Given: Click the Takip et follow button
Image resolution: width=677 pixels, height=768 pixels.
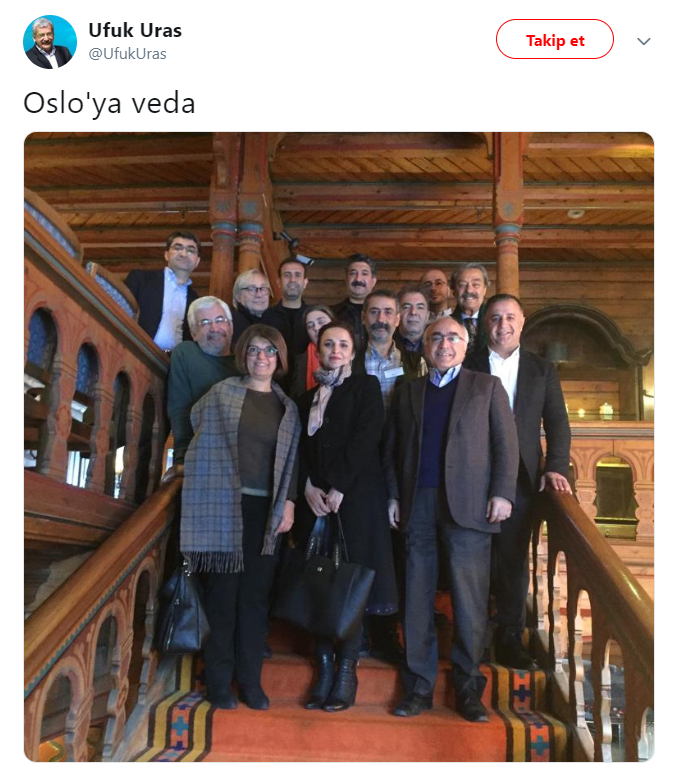Looking at the screenshot, I should [x=555, y=39].
